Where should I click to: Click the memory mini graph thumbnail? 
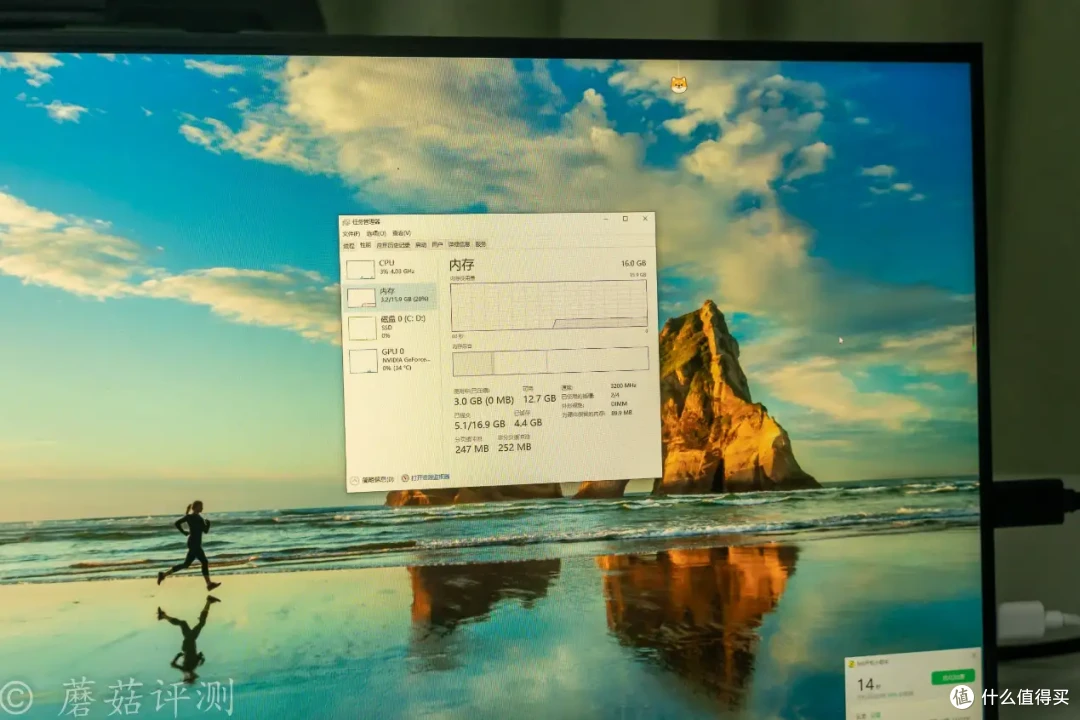click(361, 298)
